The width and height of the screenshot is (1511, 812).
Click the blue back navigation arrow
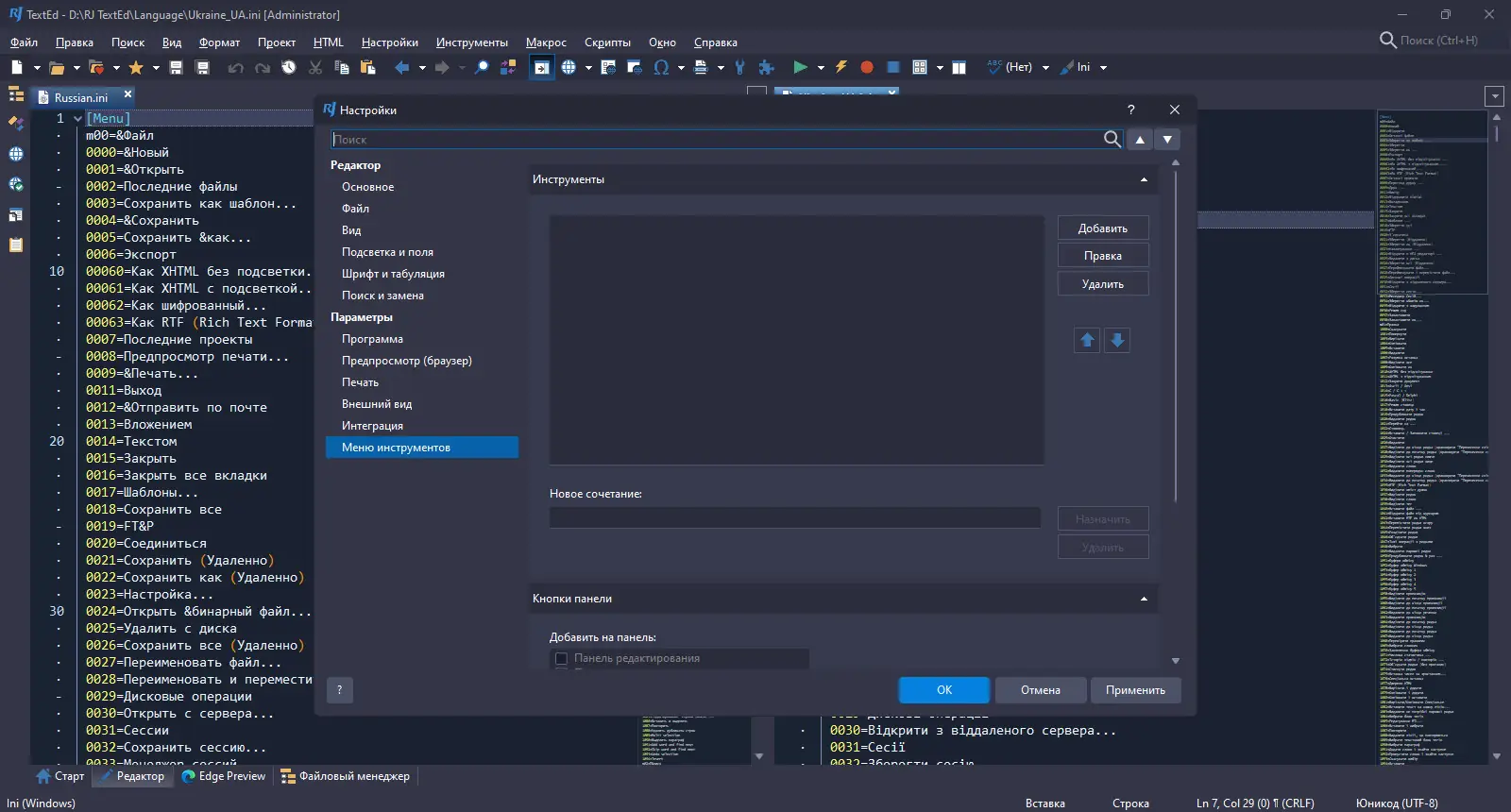[402, 67]
